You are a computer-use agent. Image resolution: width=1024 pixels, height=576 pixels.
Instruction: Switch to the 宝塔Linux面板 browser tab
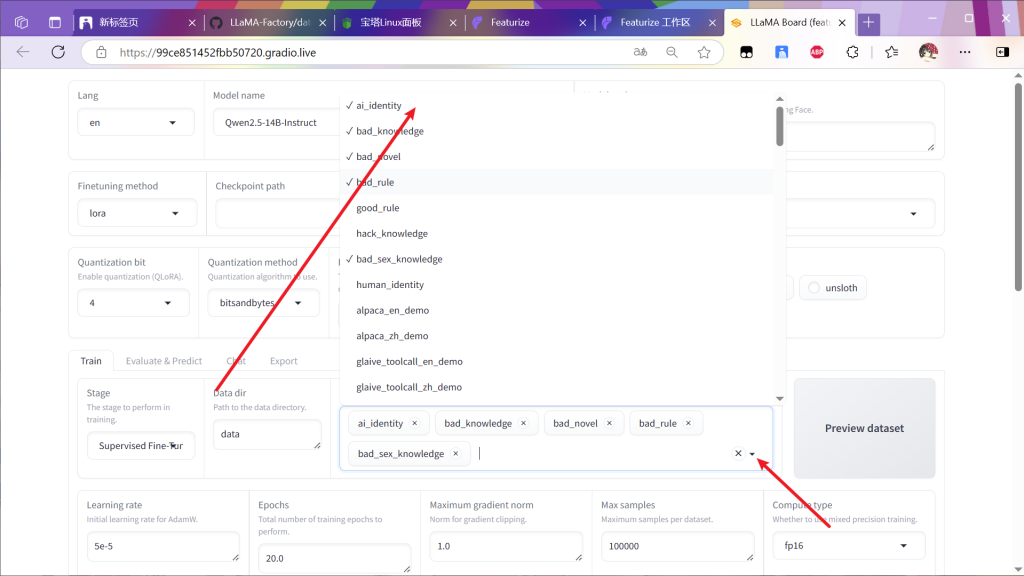(x=398, y=23)
